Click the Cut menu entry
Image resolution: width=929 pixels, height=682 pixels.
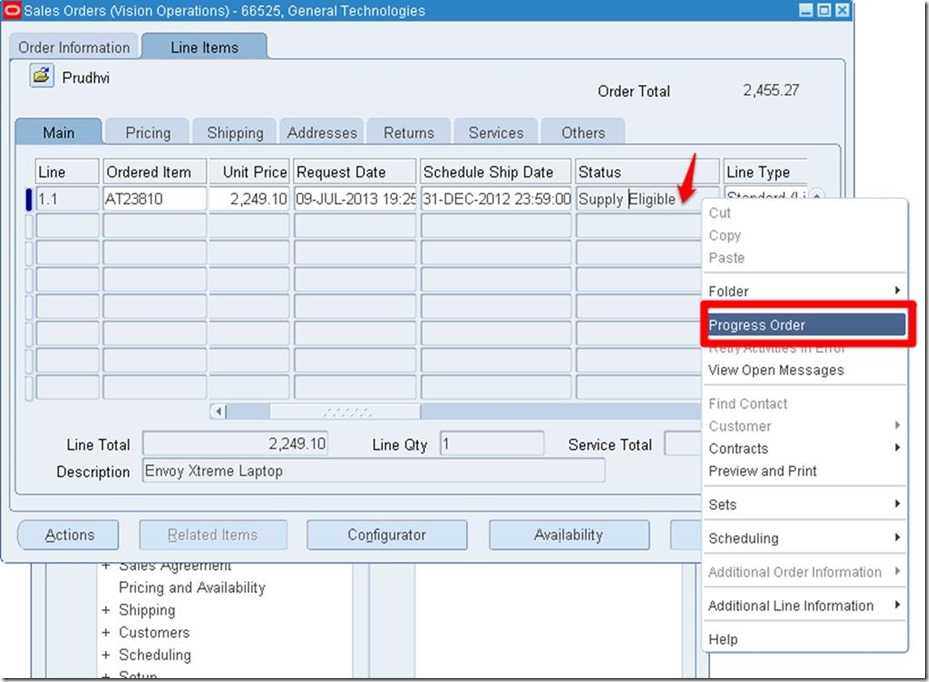coord(805,213)
